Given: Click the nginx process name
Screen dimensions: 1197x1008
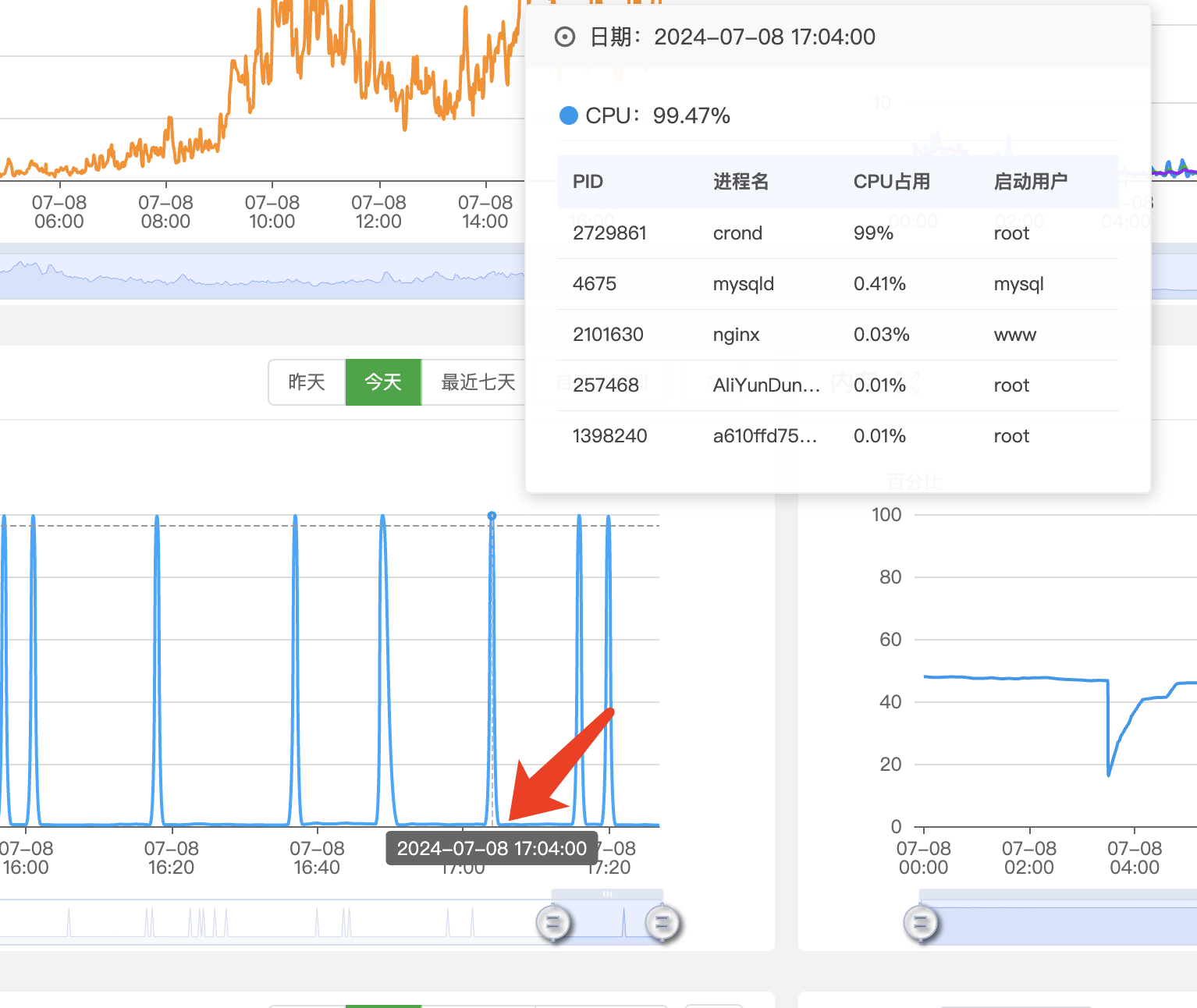Looking at the screenshot, I should (736, 335).
